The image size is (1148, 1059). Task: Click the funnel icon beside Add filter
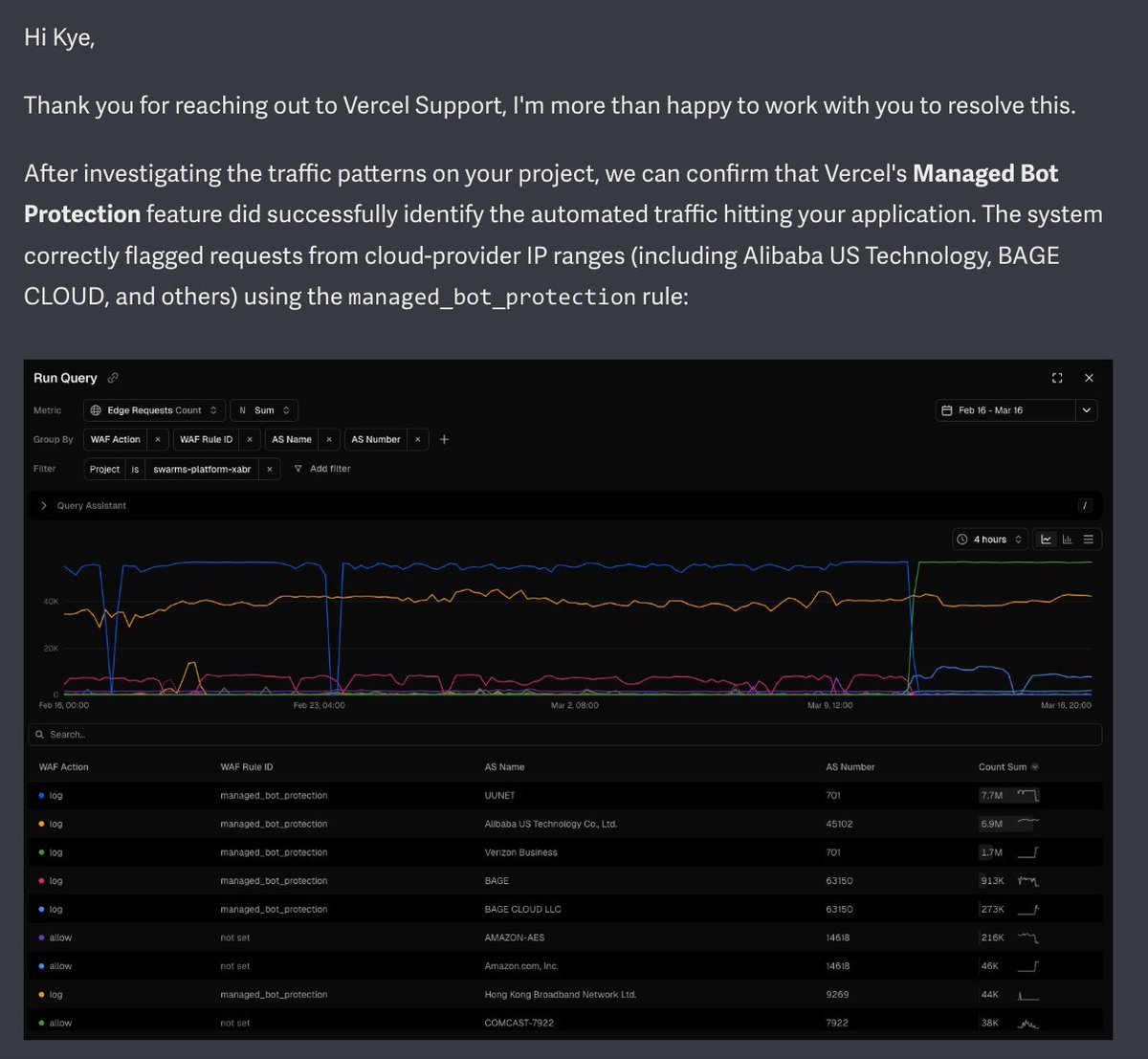pos(298,469)
